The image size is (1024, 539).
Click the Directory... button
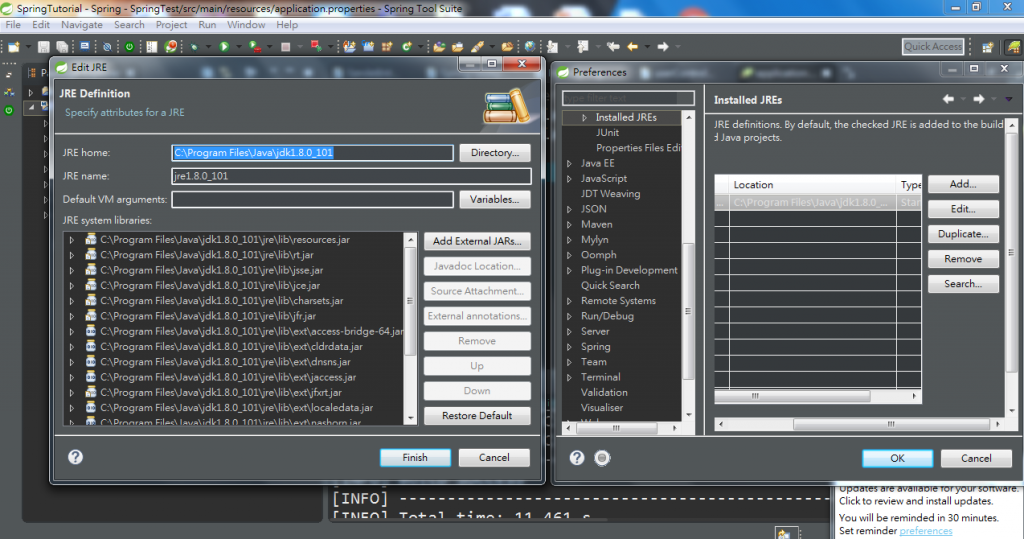(x=495, y=153)
